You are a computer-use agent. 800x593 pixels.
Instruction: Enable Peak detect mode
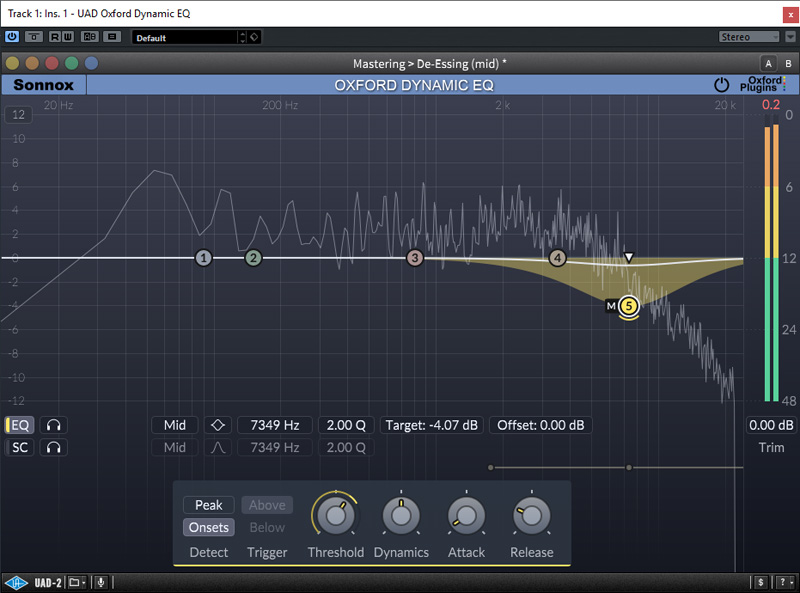[x=208, y=505]
